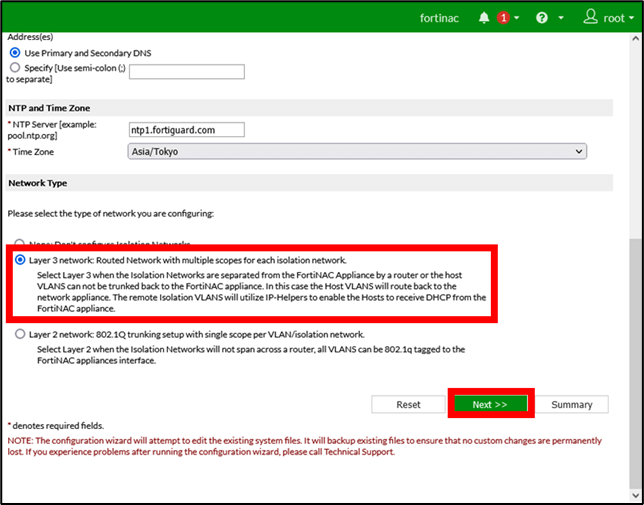Screen dimensions: 644x505
Task: Click the Specify DNS addresses input field
Action: (187, 71)
